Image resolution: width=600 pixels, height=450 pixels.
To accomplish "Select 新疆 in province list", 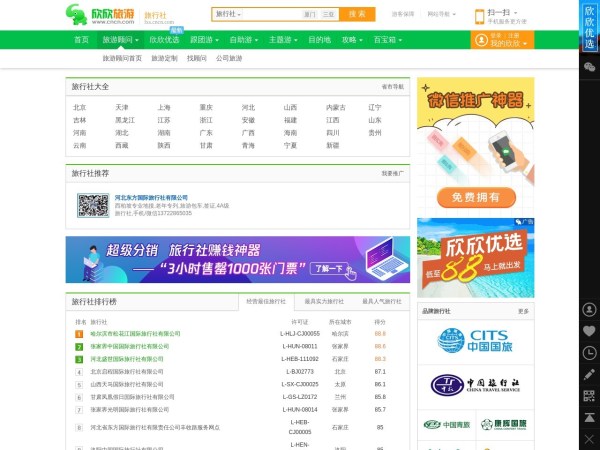I will 333,145.
